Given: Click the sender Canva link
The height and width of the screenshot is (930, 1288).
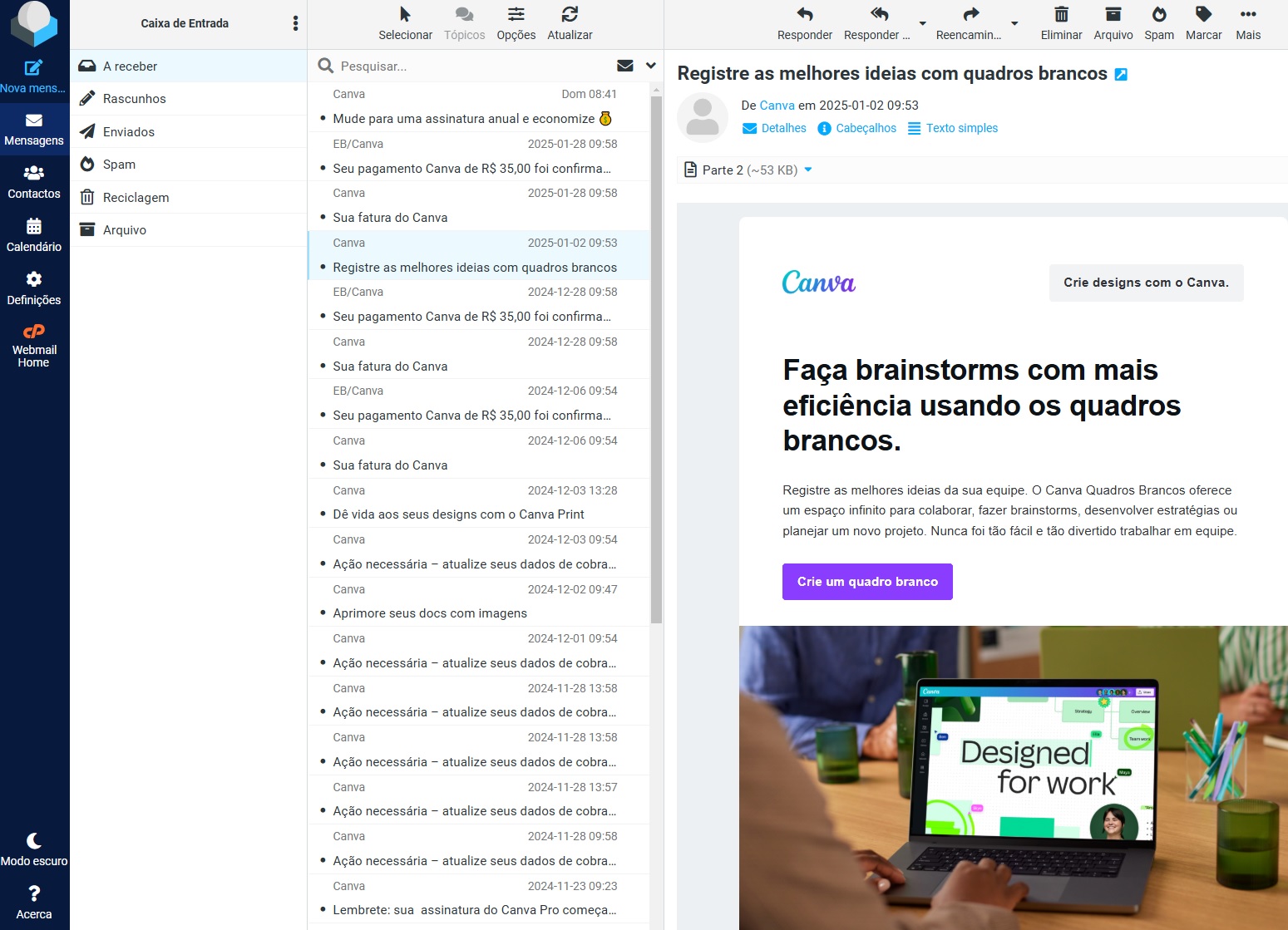Looking at the screenshot, I should click(x=777, y=106).
